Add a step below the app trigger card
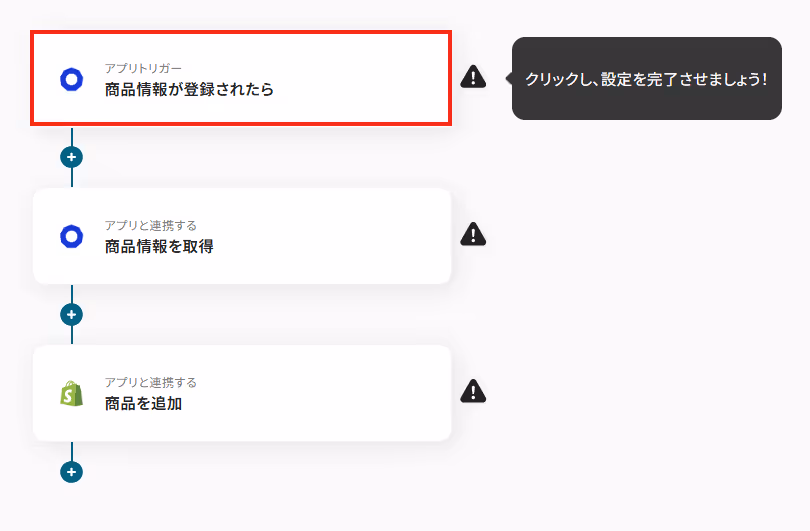Screen dimensions: 810x531 click(71, 157)
